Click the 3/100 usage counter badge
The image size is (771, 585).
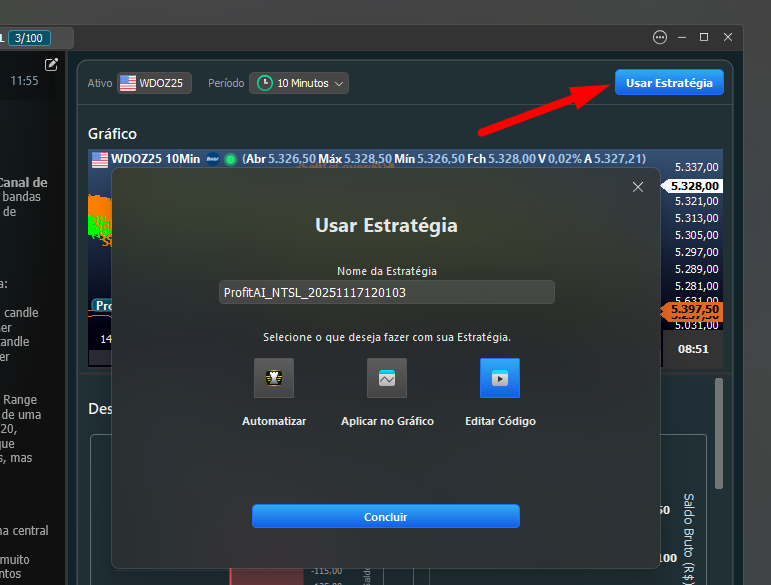click(29, 38)
